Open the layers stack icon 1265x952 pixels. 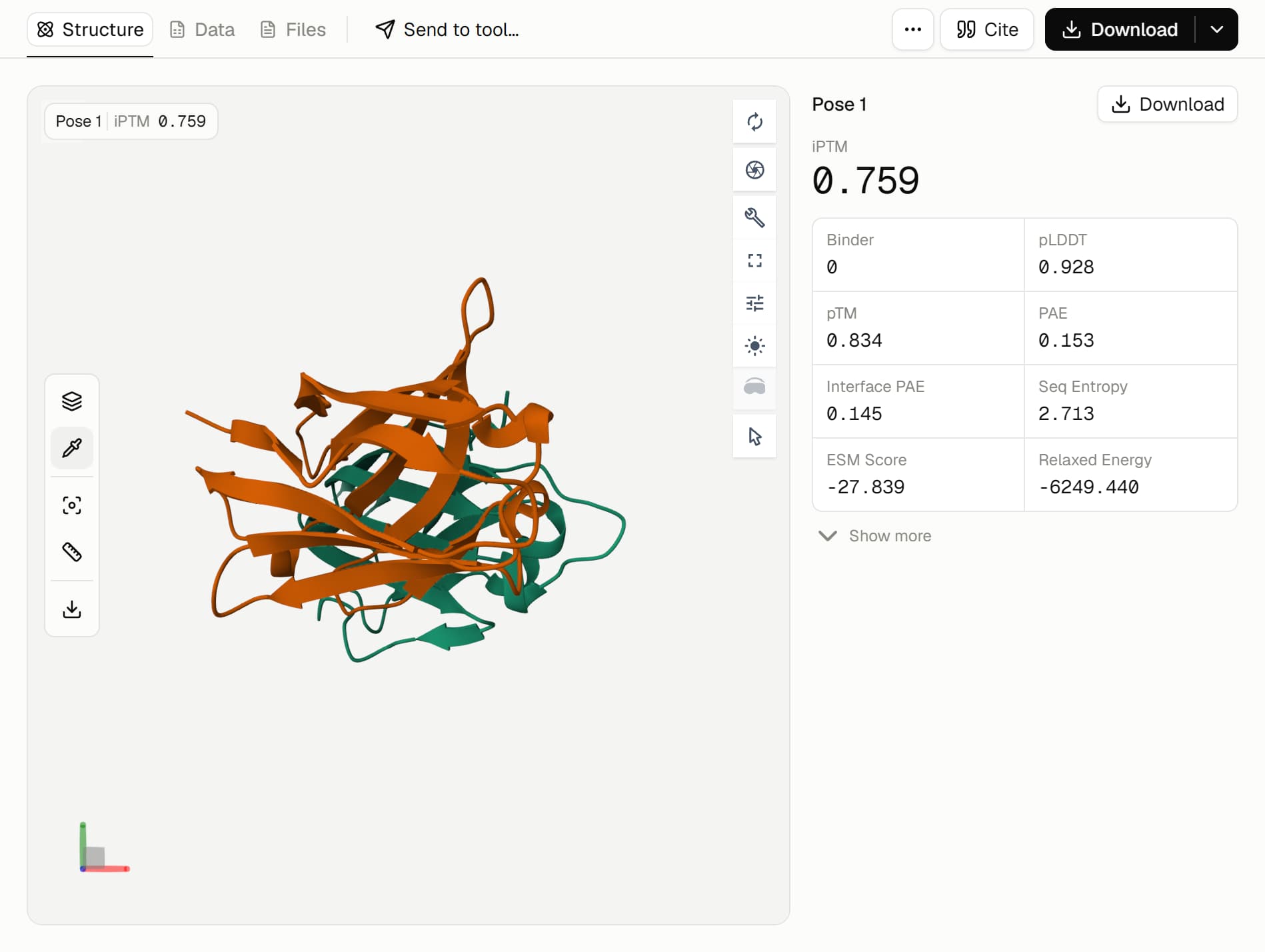point(72,401)
